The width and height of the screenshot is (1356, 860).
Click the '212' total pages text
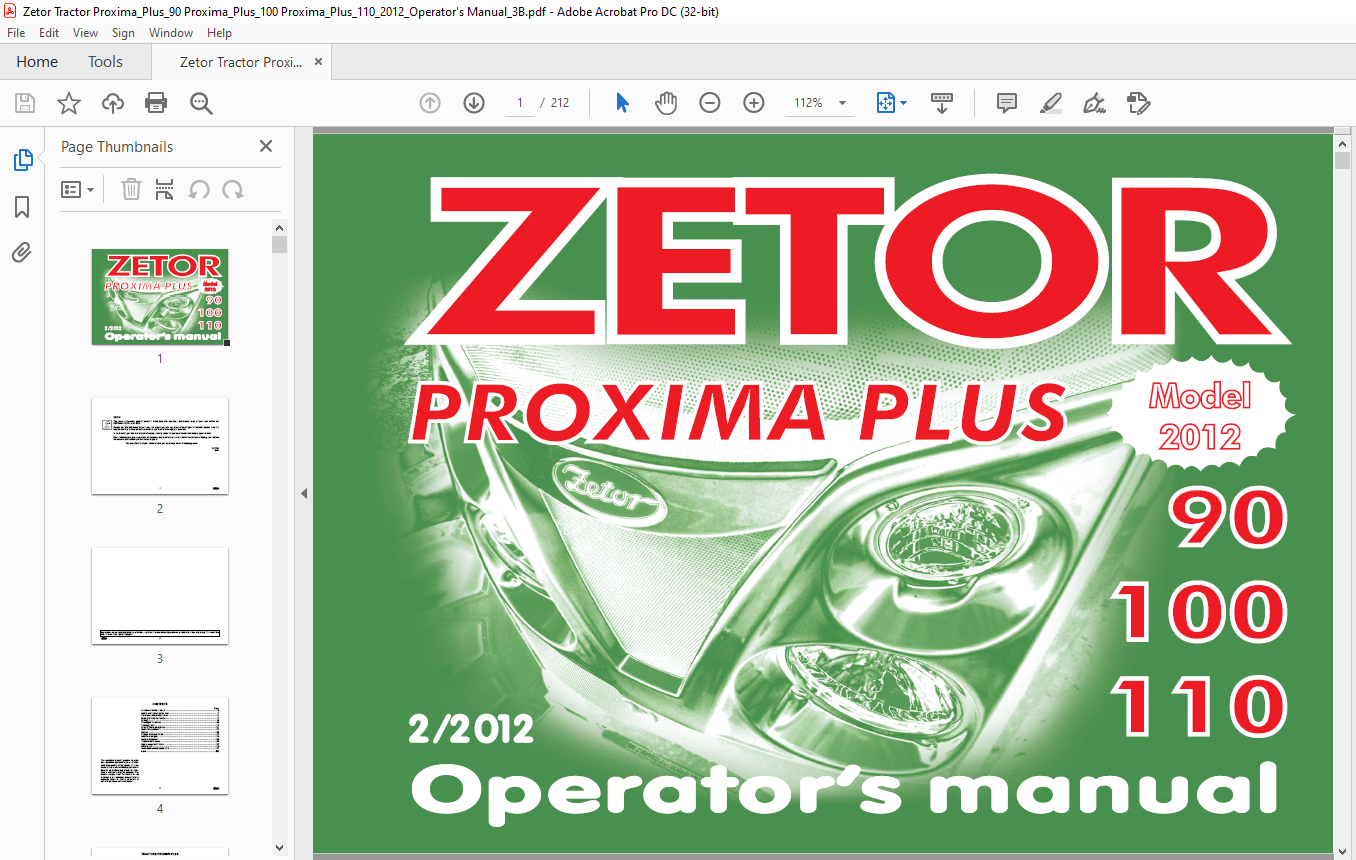(x=560, y=103)
